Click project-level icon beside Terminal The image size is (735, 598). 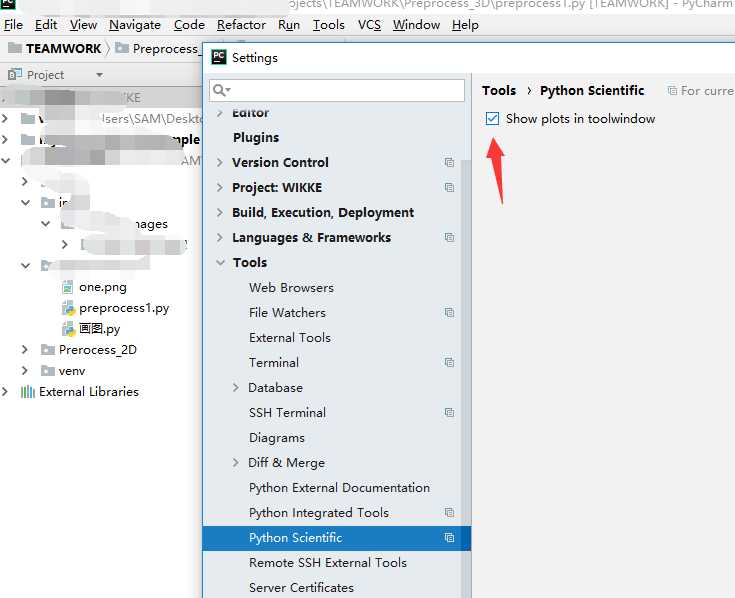(449, 362)
